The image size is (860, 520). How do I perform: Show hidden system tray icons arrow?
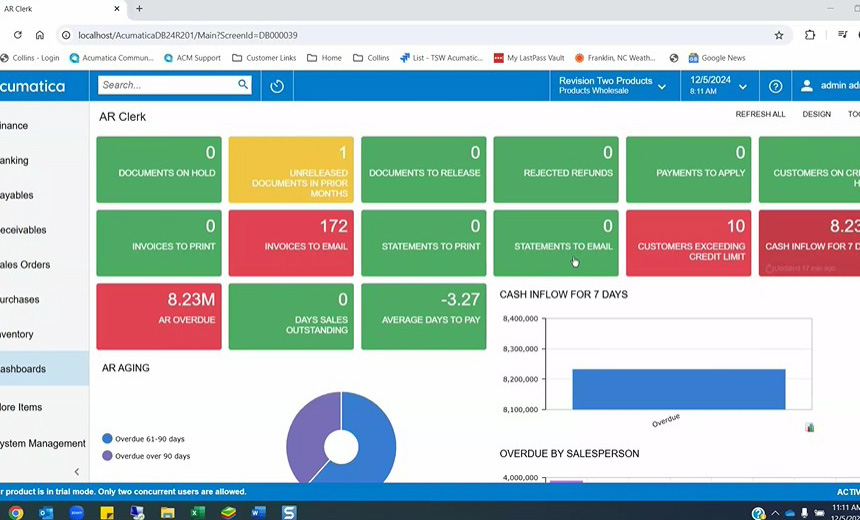(x=775, y=513)
